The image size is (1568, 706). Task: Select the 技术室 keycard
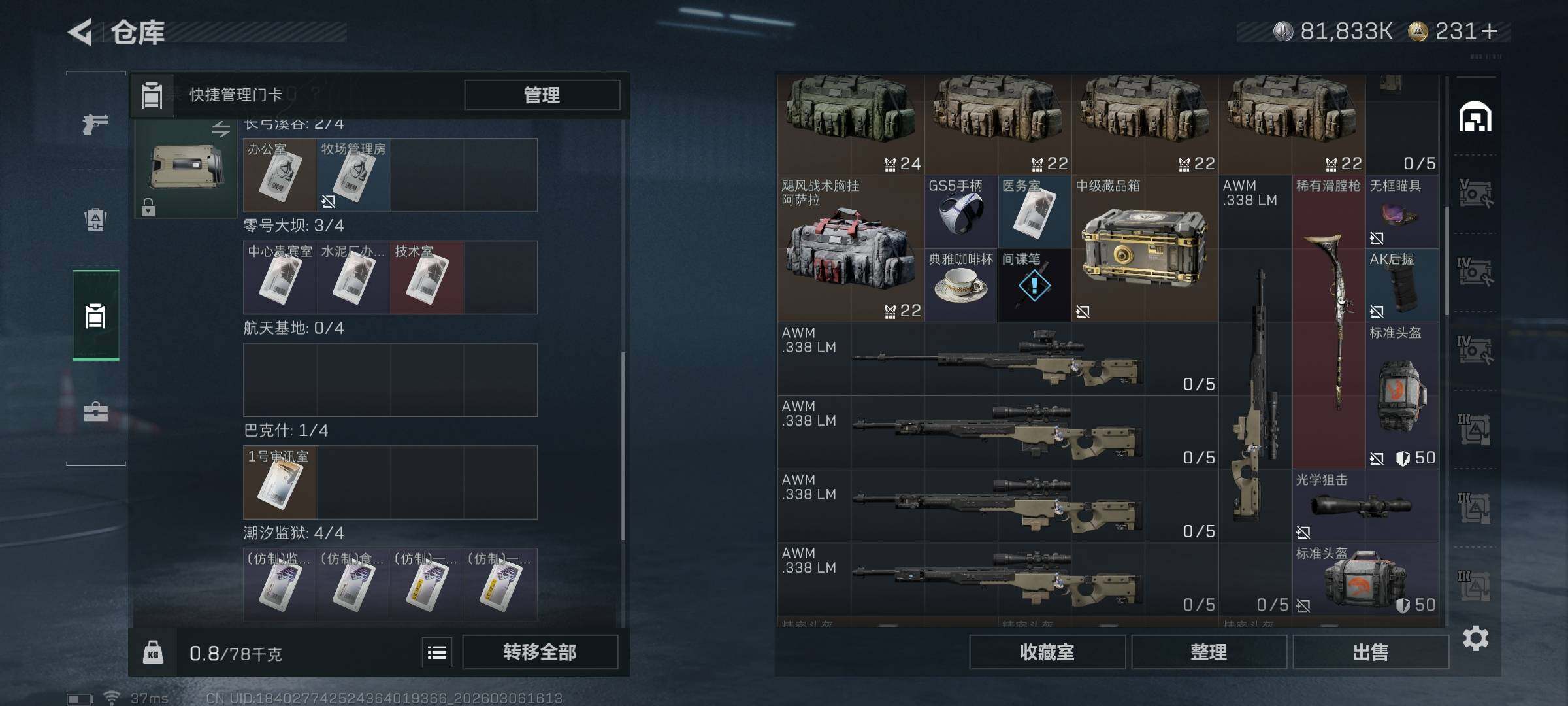pyautogui.click(x=427, y=277)
